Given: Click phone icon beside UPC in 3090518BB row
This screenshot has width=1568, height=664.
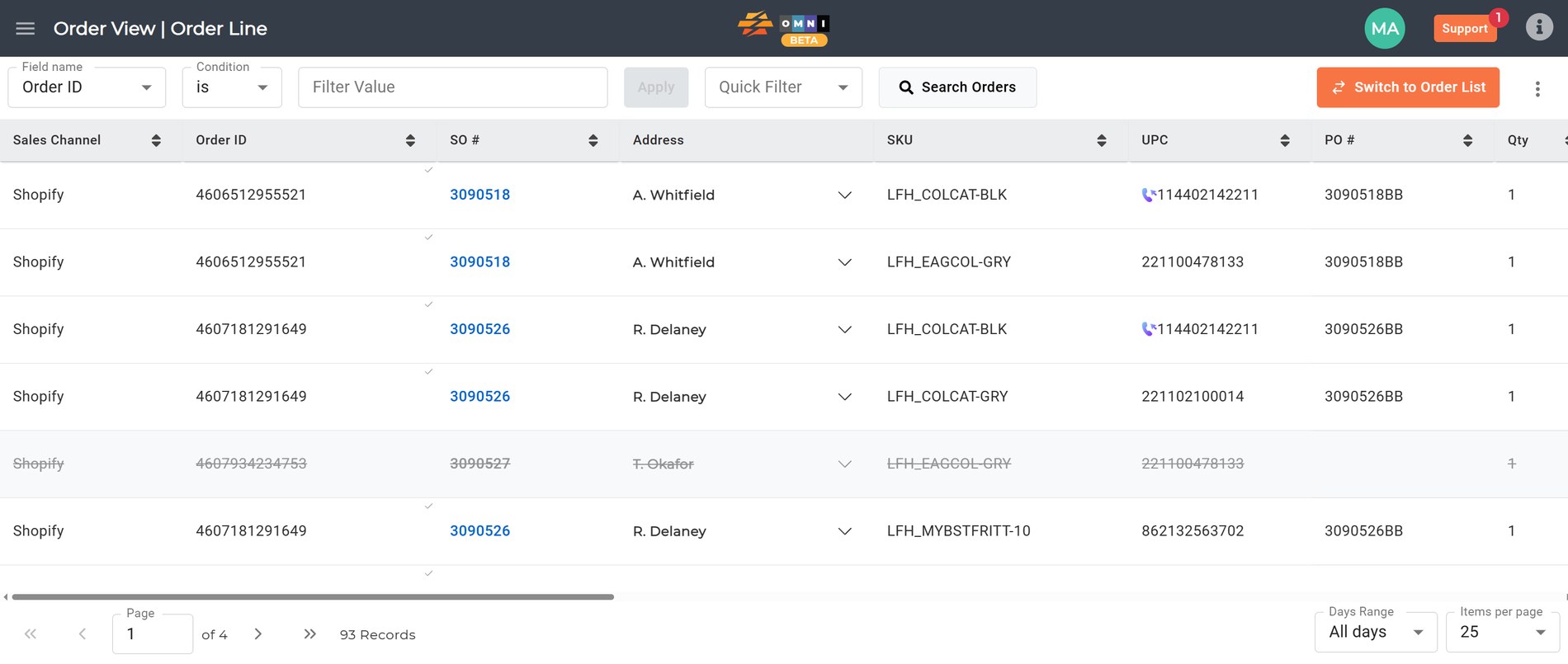Looking at the screenshot, I should [x=1149, y=195].
